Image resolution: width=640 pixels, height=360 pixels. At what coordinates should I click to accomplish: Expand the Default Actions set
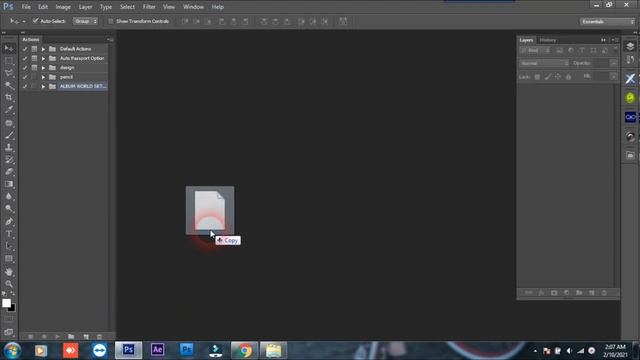pos(43,49)
